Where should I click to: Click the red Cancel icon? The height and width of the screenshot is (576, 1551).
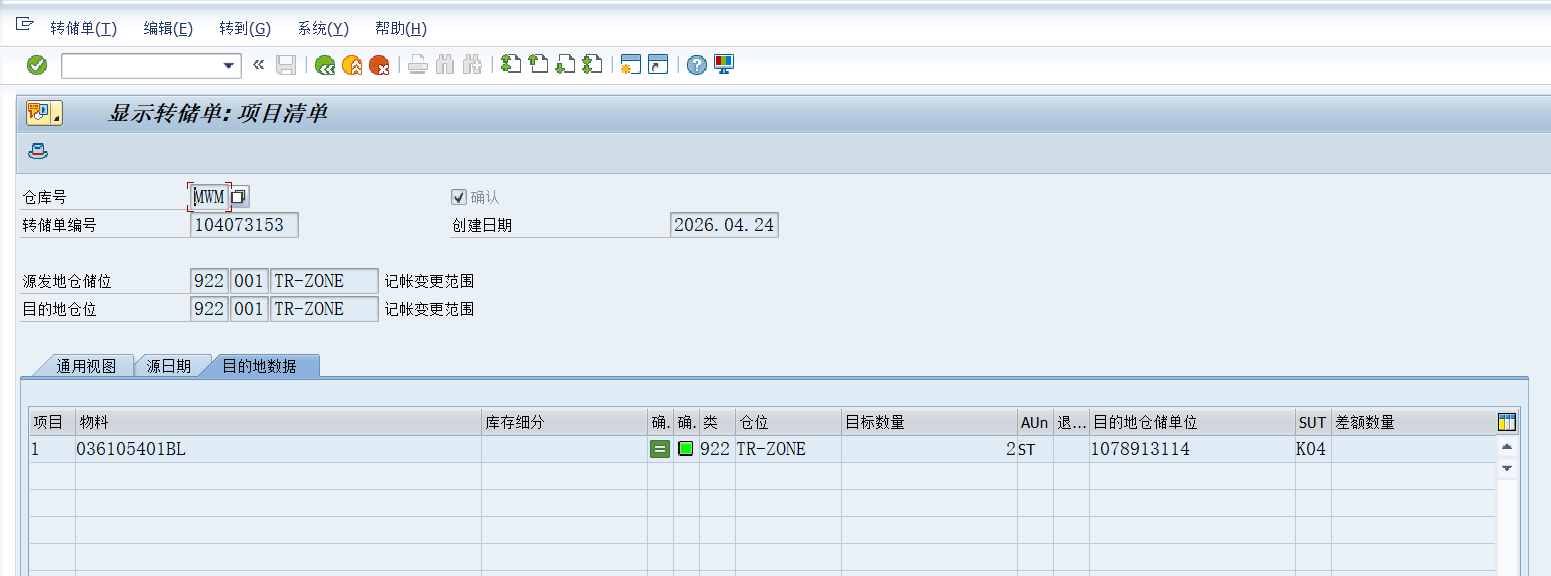click(378, 64)
